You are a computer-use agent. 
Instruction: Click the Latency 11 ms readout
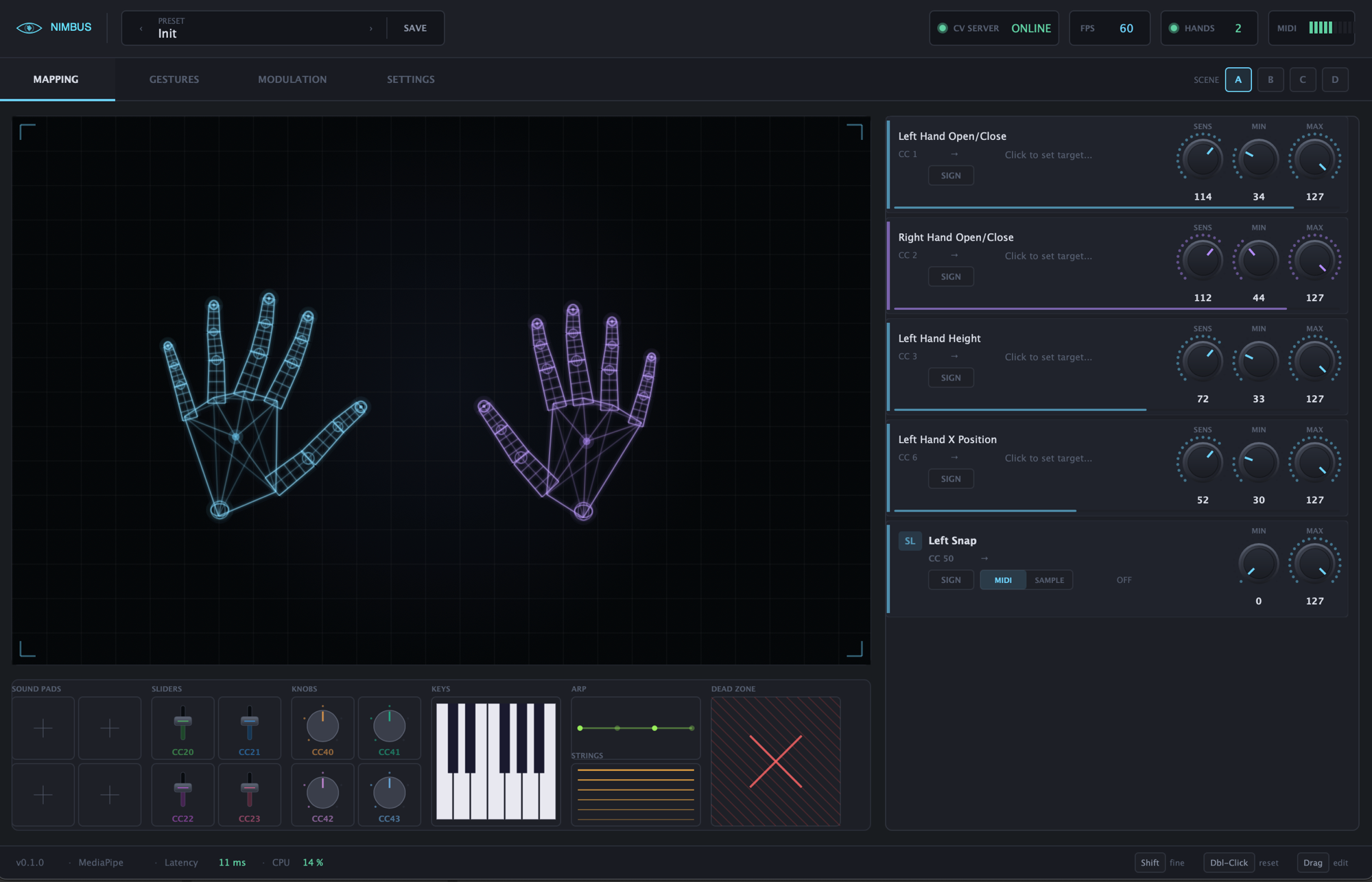coord(205,863)
